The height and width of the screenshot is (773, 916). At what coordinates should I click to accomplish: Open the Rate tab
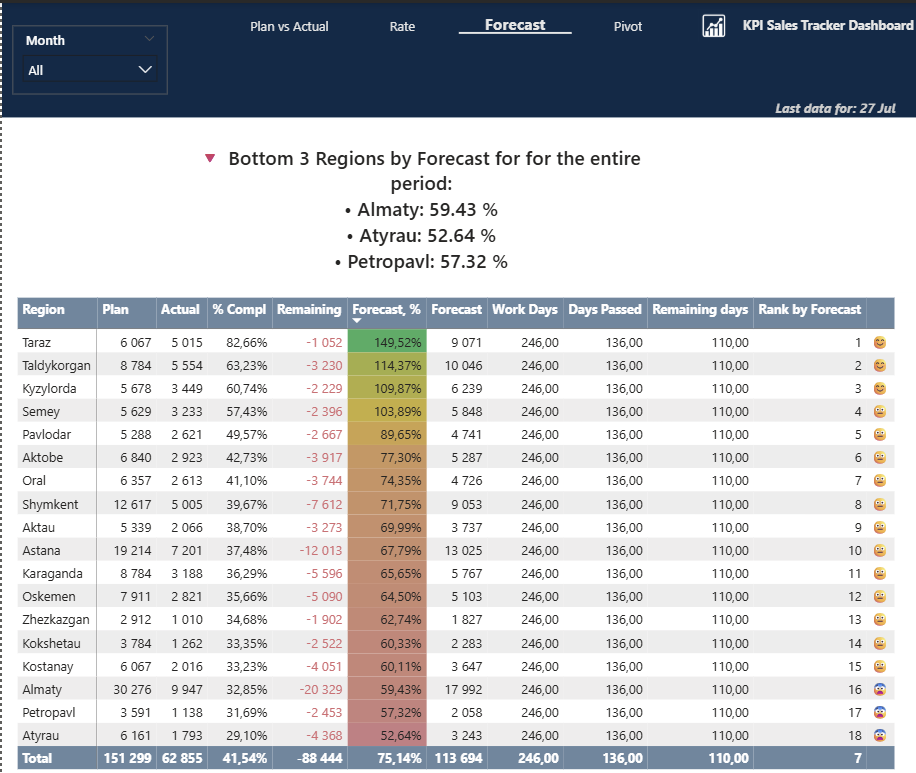click(402, 27)
